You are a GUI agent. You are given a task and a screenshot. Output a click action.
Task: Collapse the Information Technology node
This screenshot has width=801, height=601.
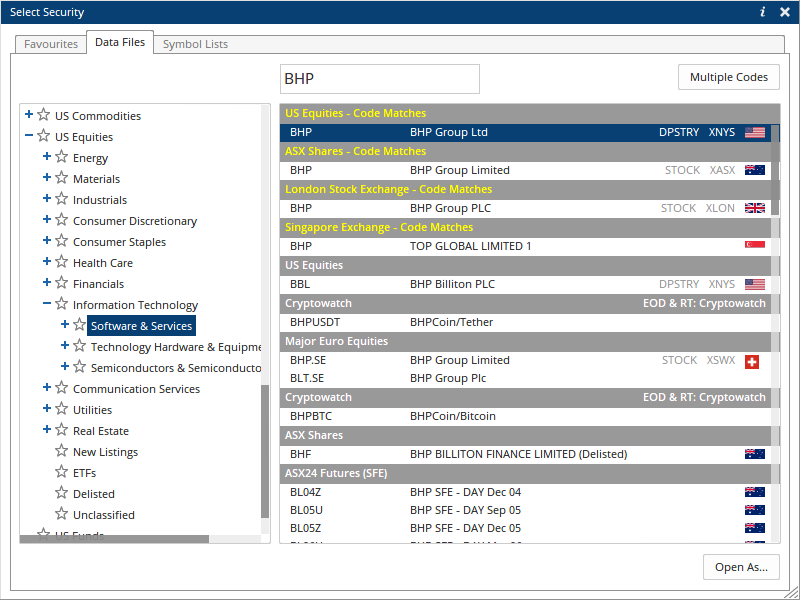click(47, 303)
